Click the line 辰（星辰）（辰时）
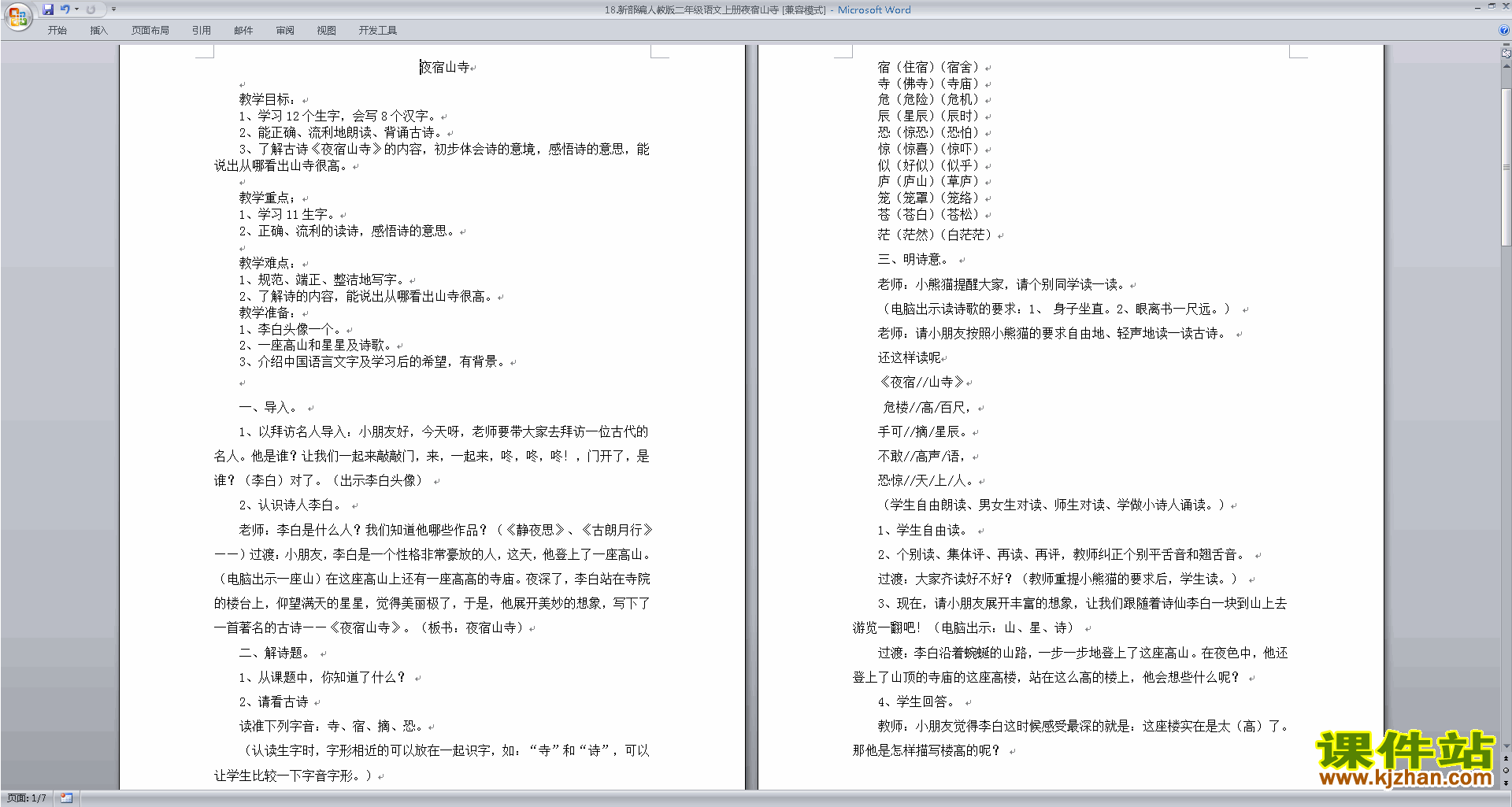Viewport: 1512px width, 807px height. [x=929, y=116]
